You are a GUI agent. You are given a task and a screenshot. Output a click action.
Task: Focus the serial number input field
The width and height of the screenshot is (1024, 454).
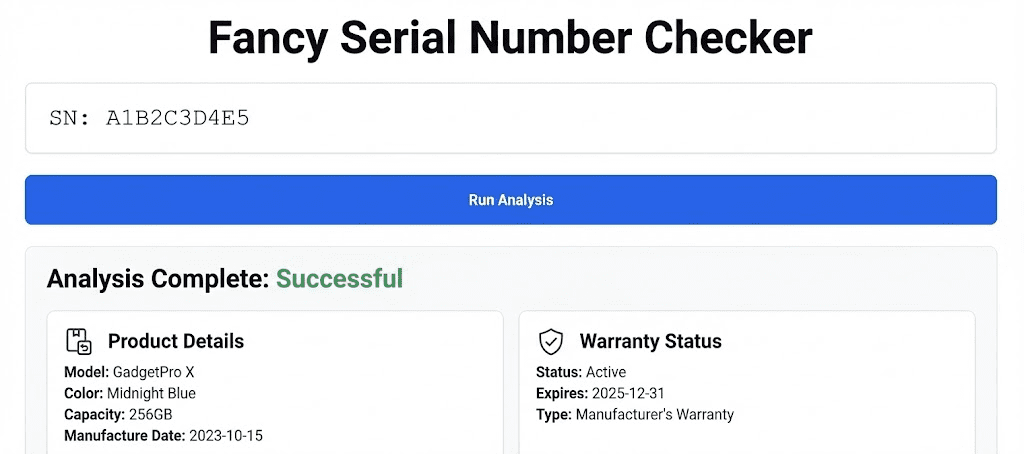click(x=510, y=118)
